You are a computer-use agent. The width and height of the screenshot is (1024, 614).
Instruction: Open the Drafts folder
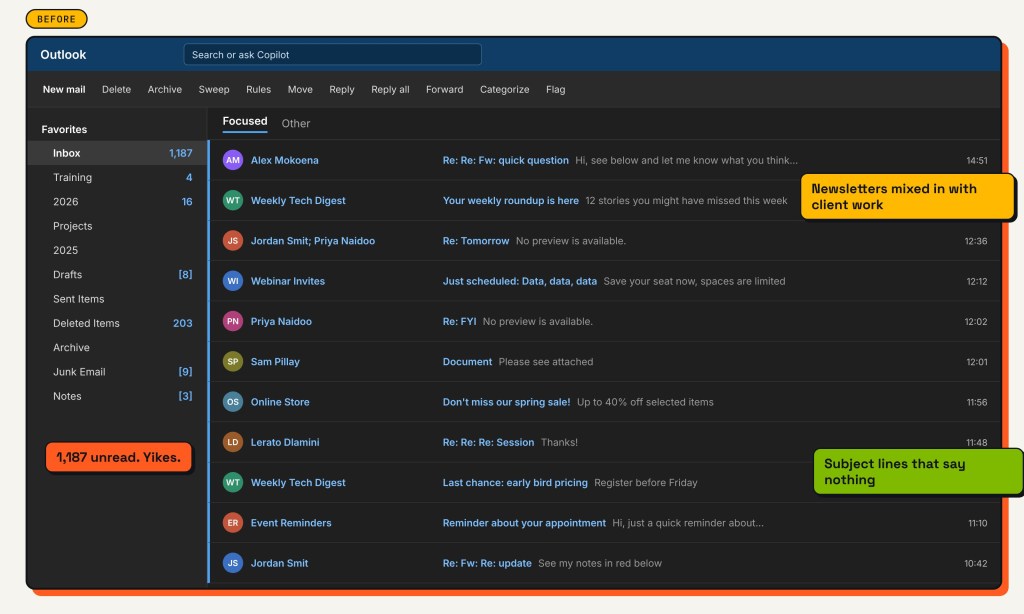pyautogui.click(x=118, y=274)
